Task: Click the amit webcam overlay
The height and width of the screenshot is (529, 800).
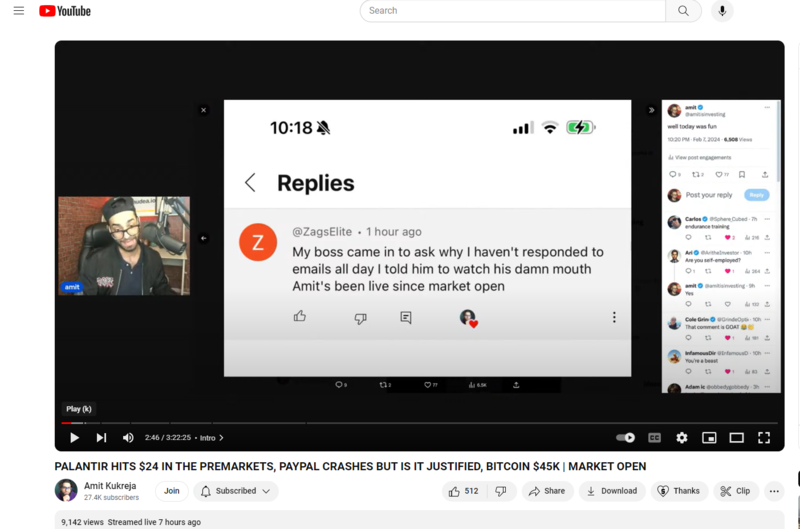Action: click(124, 246)
